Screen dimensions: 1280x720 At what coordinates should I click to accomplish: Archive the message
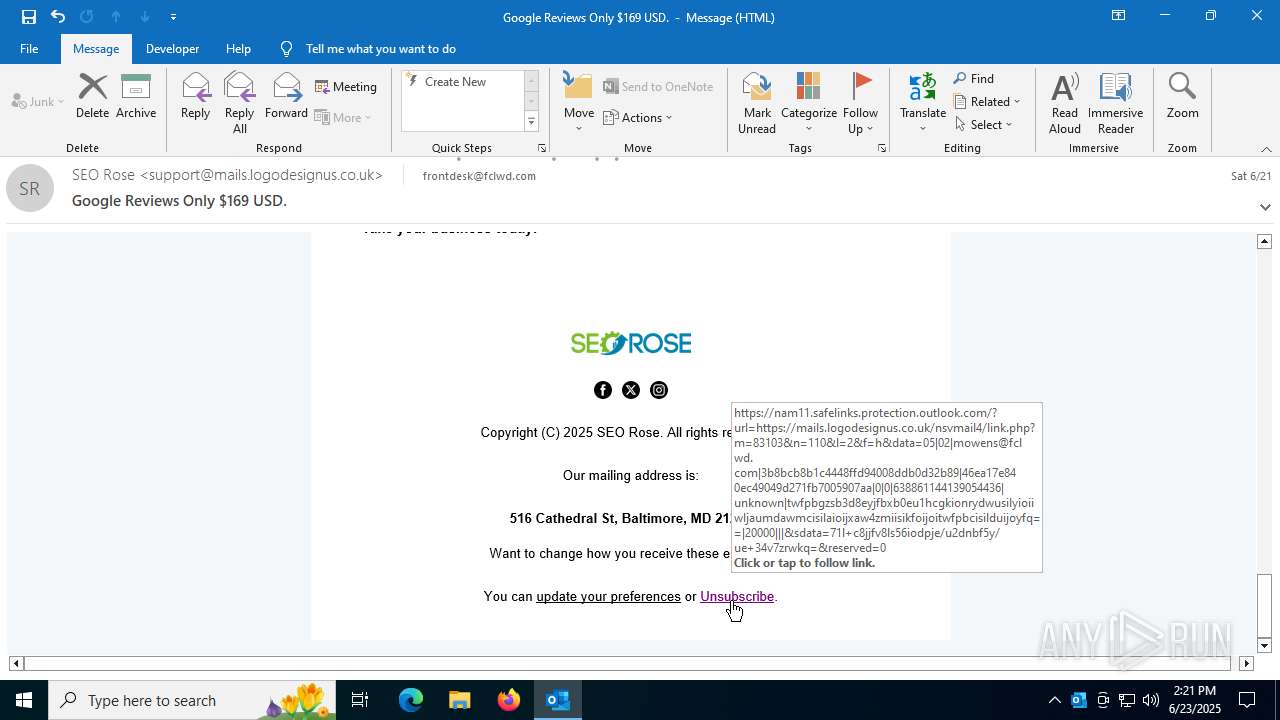(x=136, y=97)
